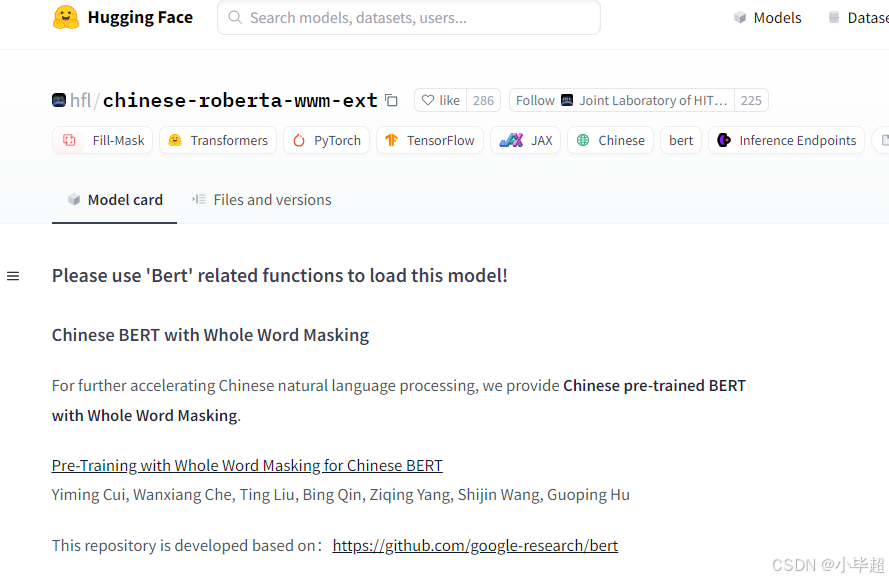This screenshot has height=580, width=889.
Task: Select the Fill-Mask task tag
Action: pos(103,140)
